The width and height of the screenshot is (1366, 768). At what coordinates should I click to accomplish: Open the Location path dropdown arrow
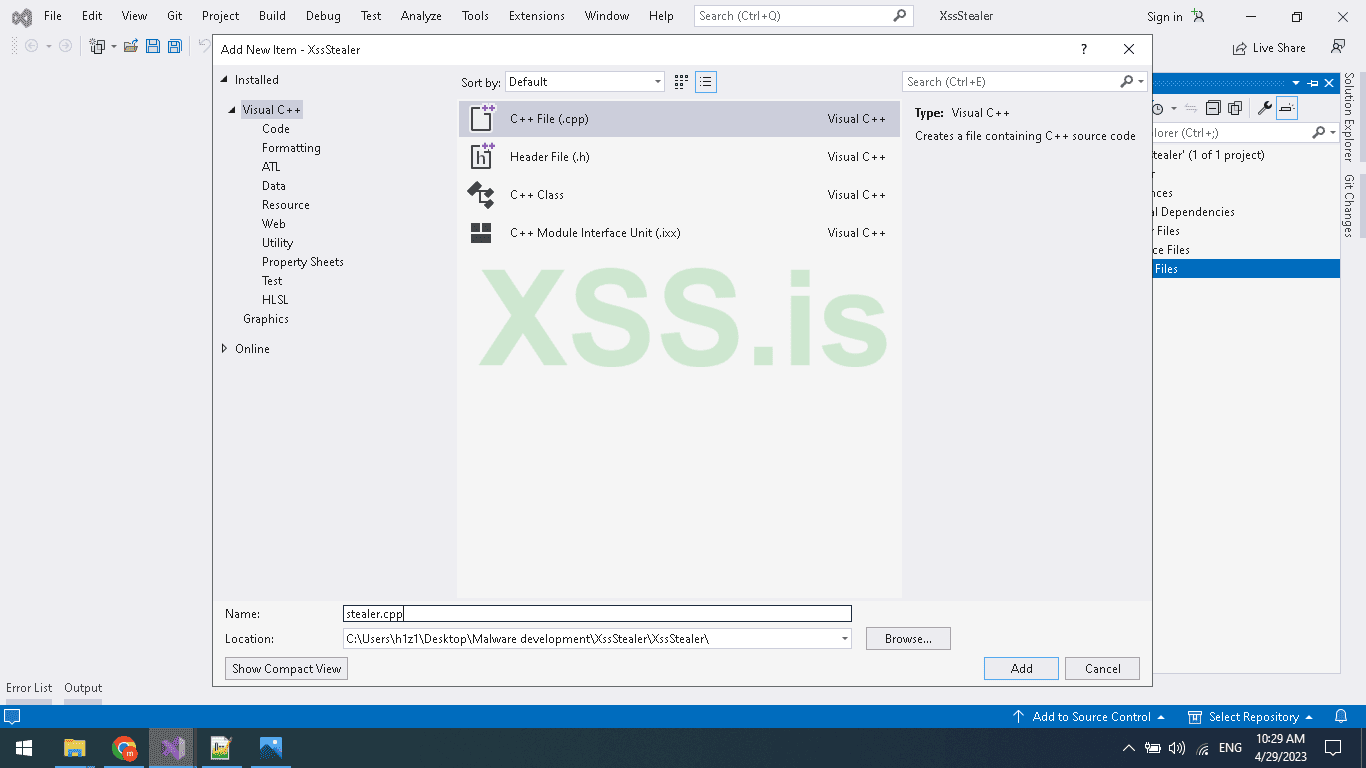(x=844, y=639)
